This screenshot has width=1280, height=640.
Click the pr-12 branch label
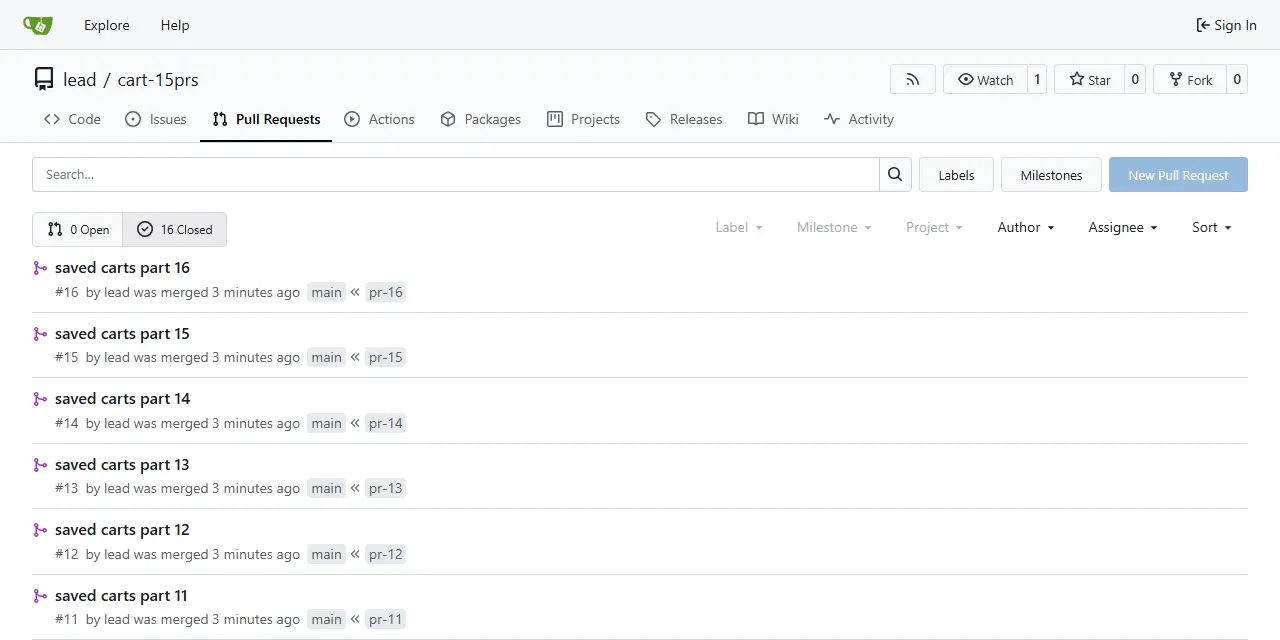pyautogui.click(x=385, y=554)
